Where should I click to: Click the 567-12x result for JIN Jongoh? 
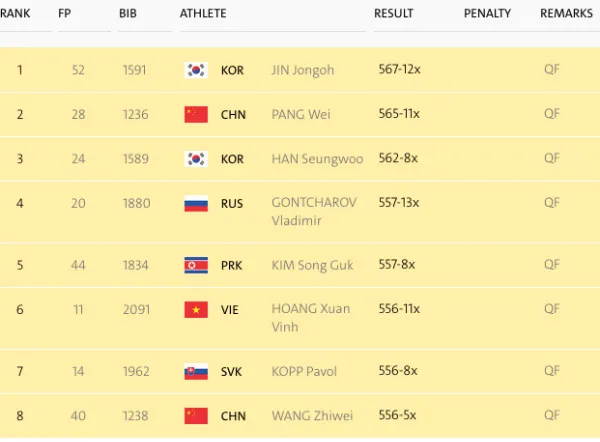397,70
